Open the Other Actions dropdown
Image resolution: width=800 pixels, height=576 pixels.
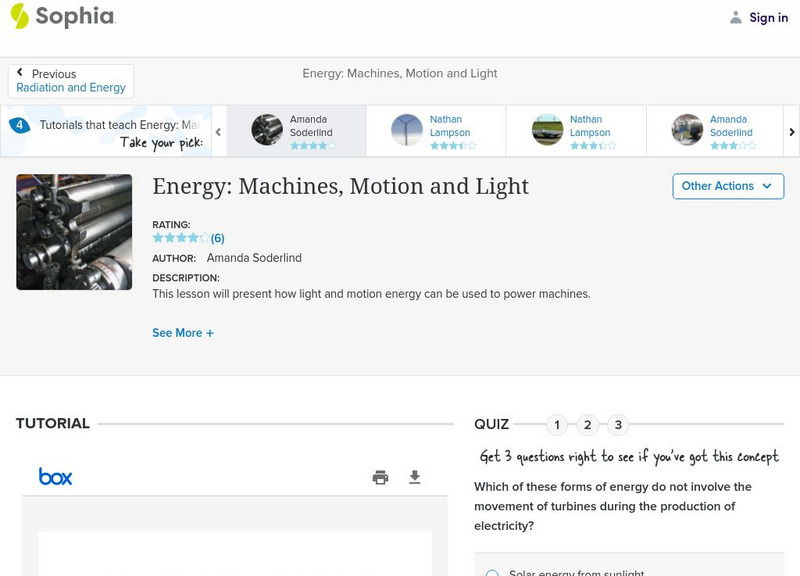(x=727, y=186)
